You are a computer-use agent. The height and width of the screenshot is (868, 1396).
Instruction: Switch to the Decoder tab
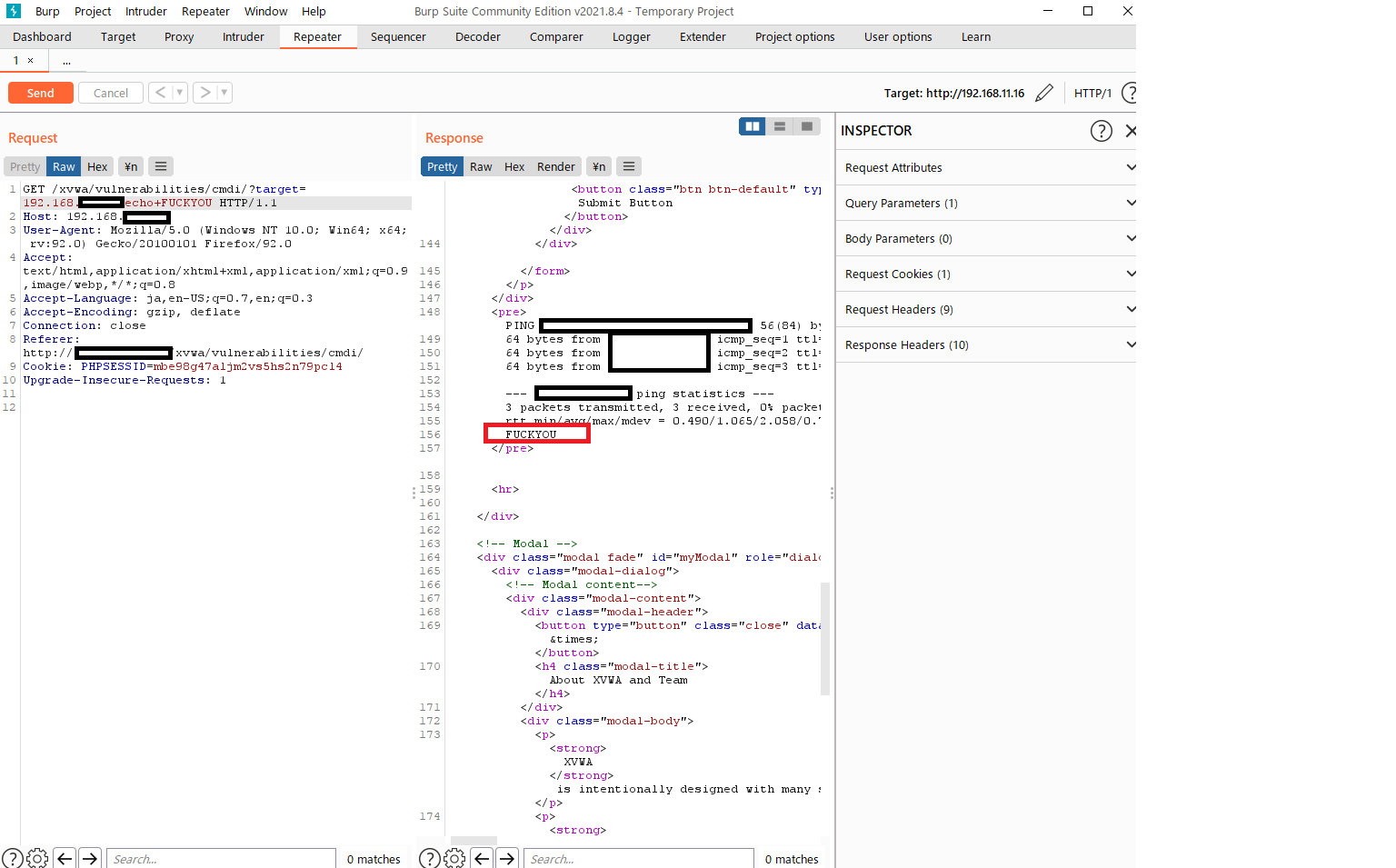point(478,36)
